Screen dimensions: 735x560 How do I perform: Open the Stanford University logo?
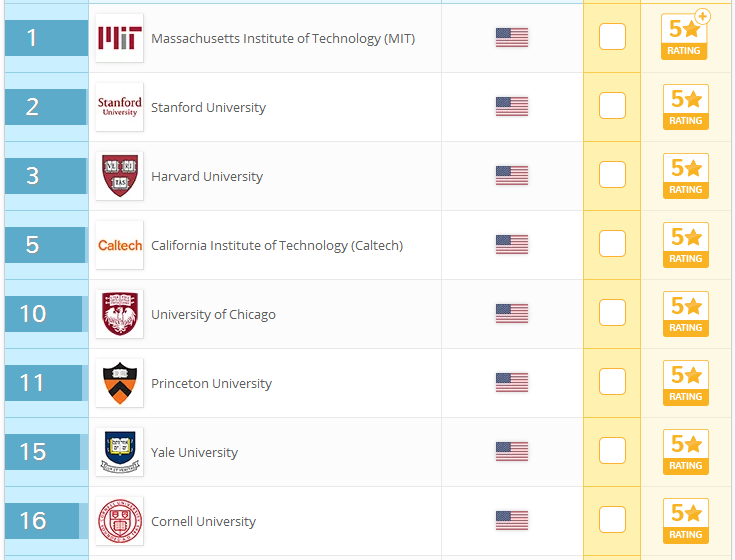[120, 107]
